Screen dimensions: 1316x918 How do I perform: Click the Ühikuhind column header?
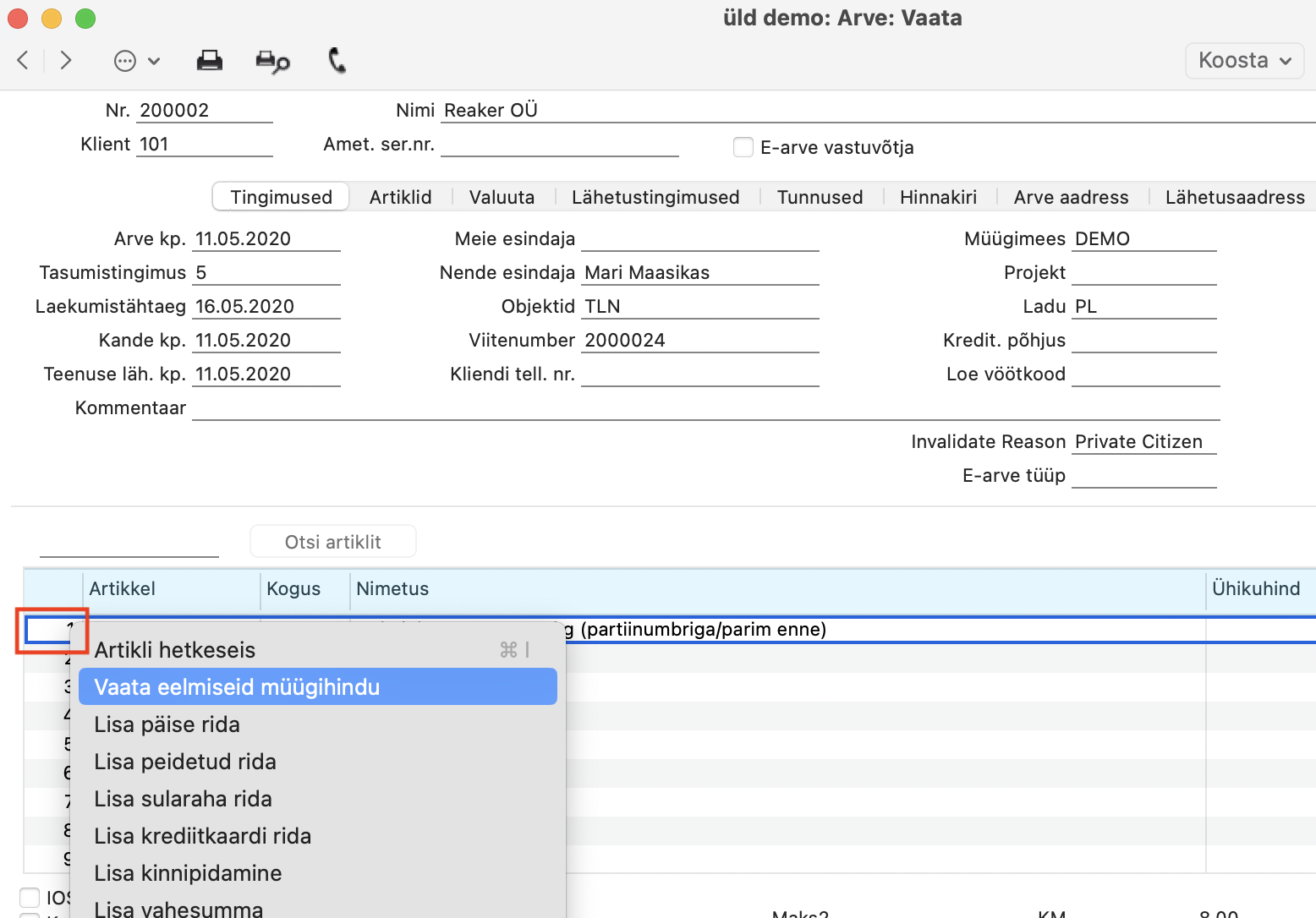tap(1255, 589)
